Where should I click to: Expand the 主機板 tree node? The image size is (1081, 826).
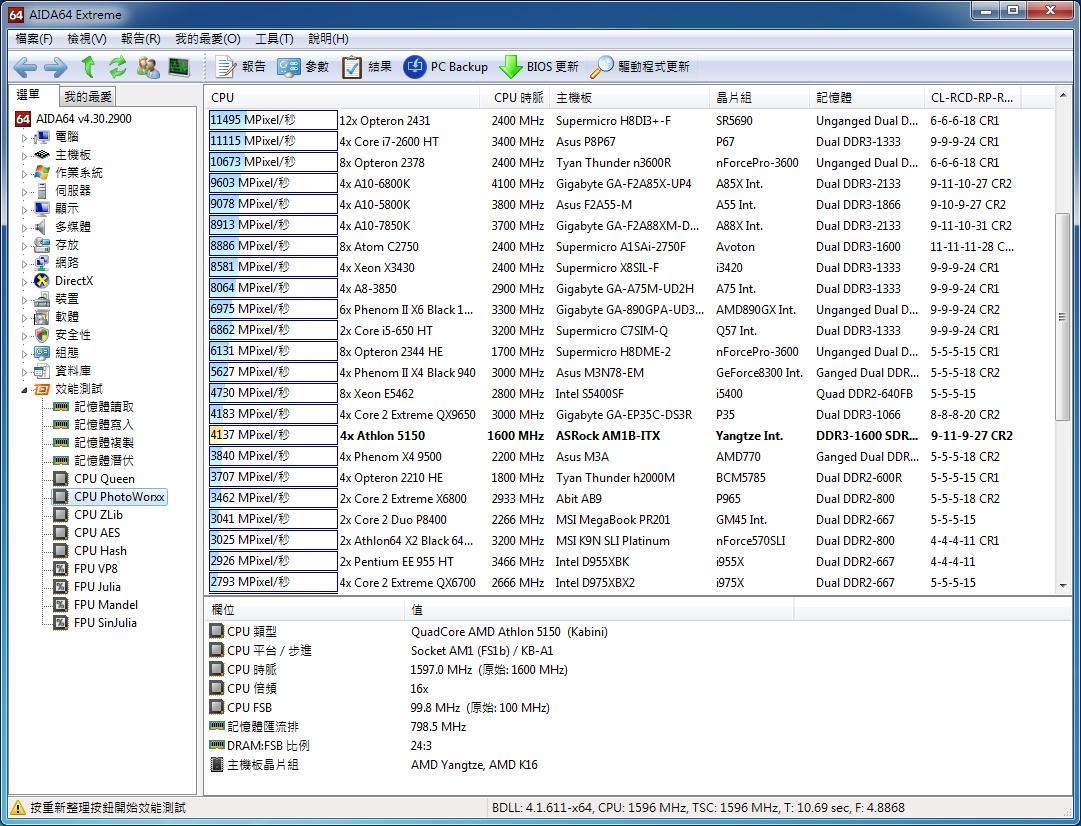(x=24, y=155)
